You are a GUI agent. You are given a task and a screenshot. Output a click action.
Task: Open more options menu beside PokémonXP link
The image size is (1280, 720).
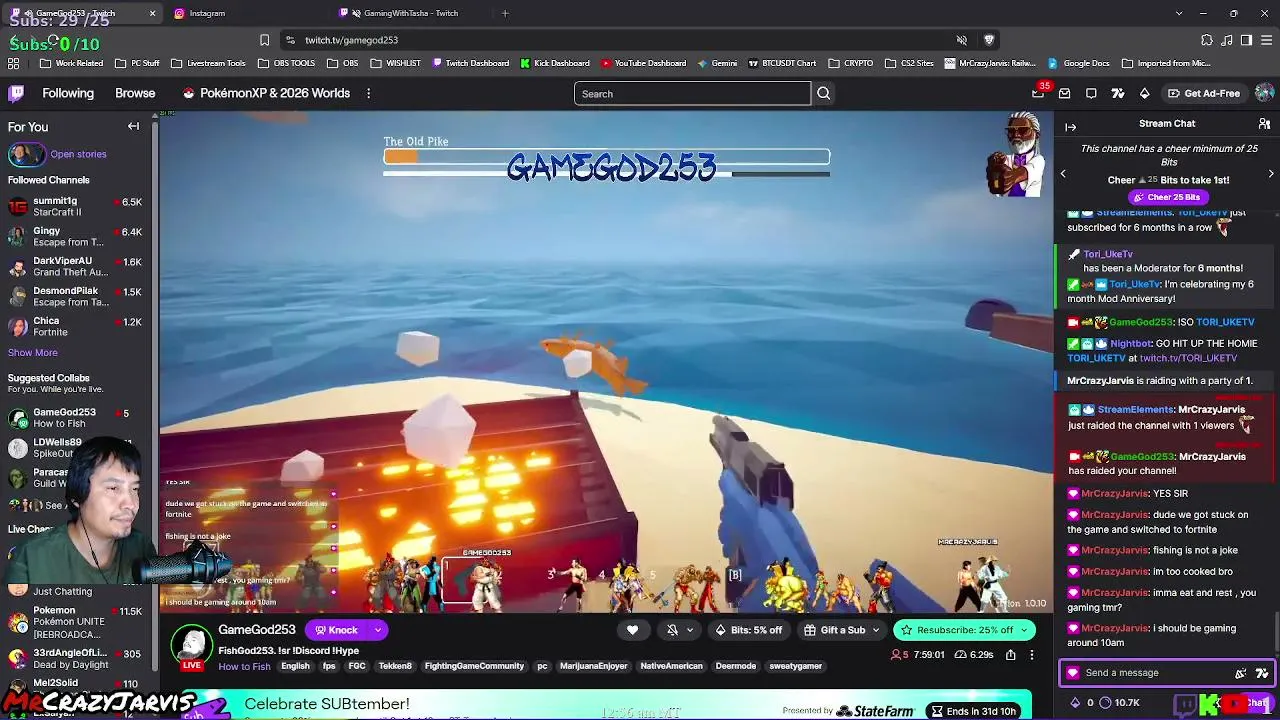point(368,93)
